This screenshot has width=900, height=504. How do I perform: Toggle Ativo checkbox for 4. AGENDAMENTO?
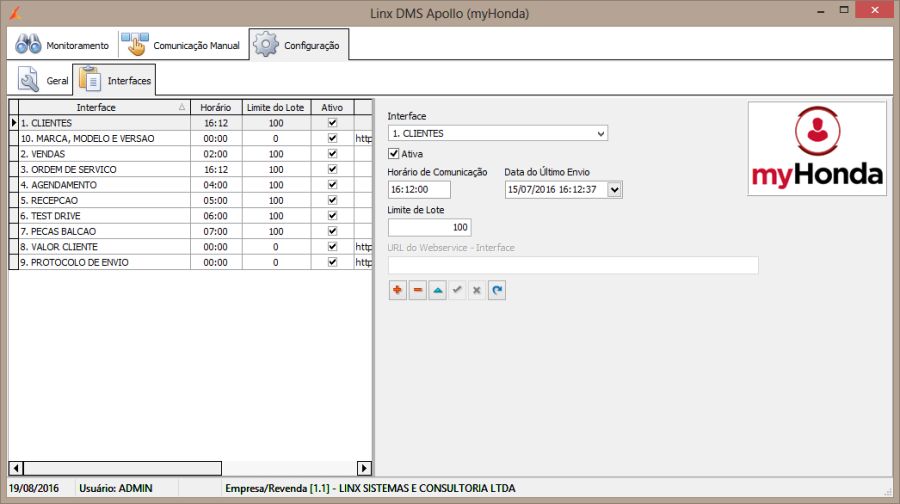332,185
